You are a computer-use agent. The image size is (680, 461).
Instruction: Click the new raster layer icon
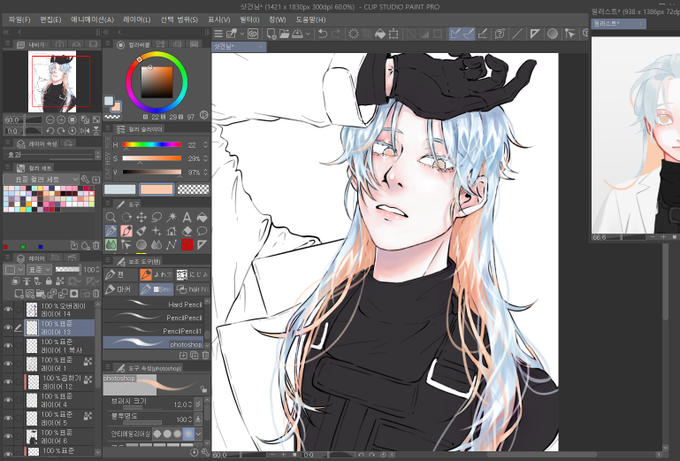[19, 294]
